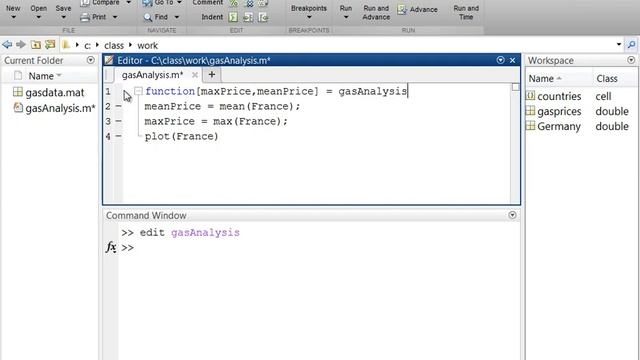Click the smart indent icon
The image size is (640, 360).
click(x=233, y=17)
